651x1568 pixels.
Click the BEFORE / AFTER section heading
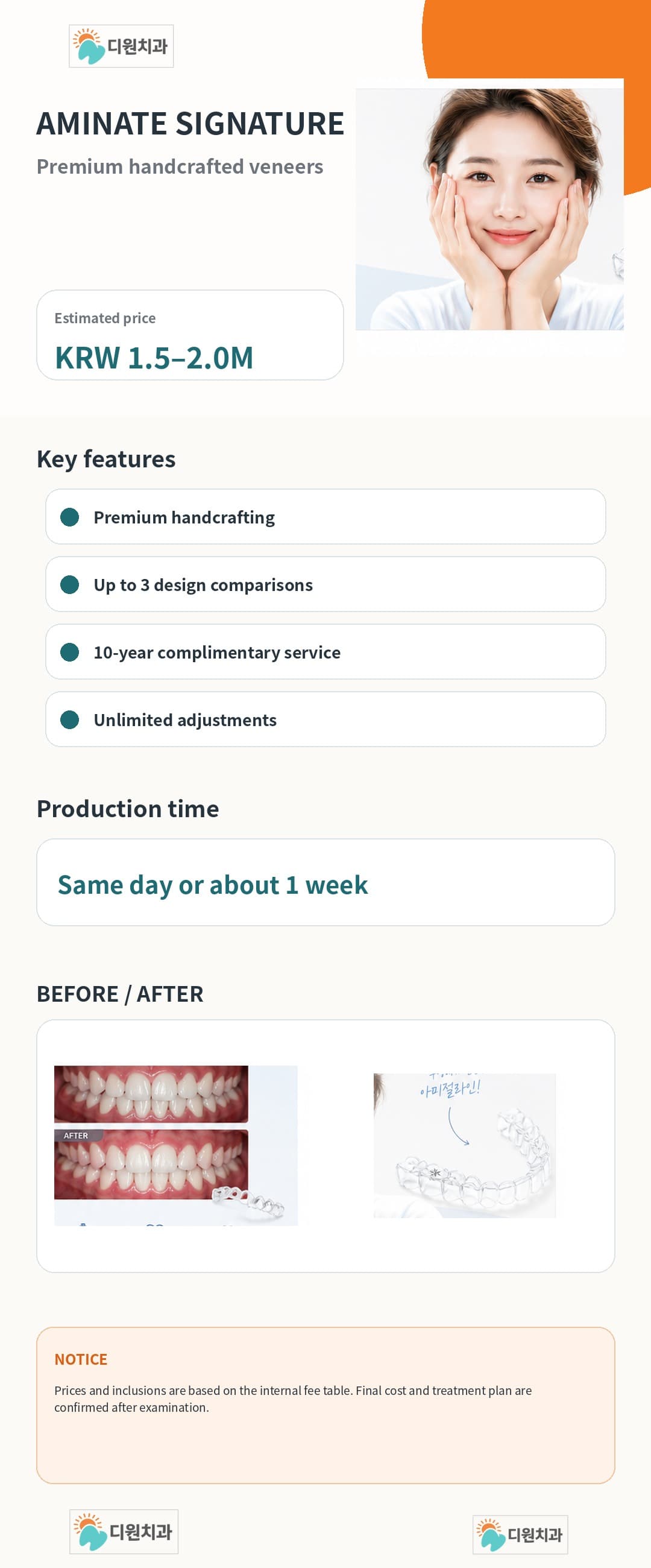pyautogui.click(x=120, y=994)
